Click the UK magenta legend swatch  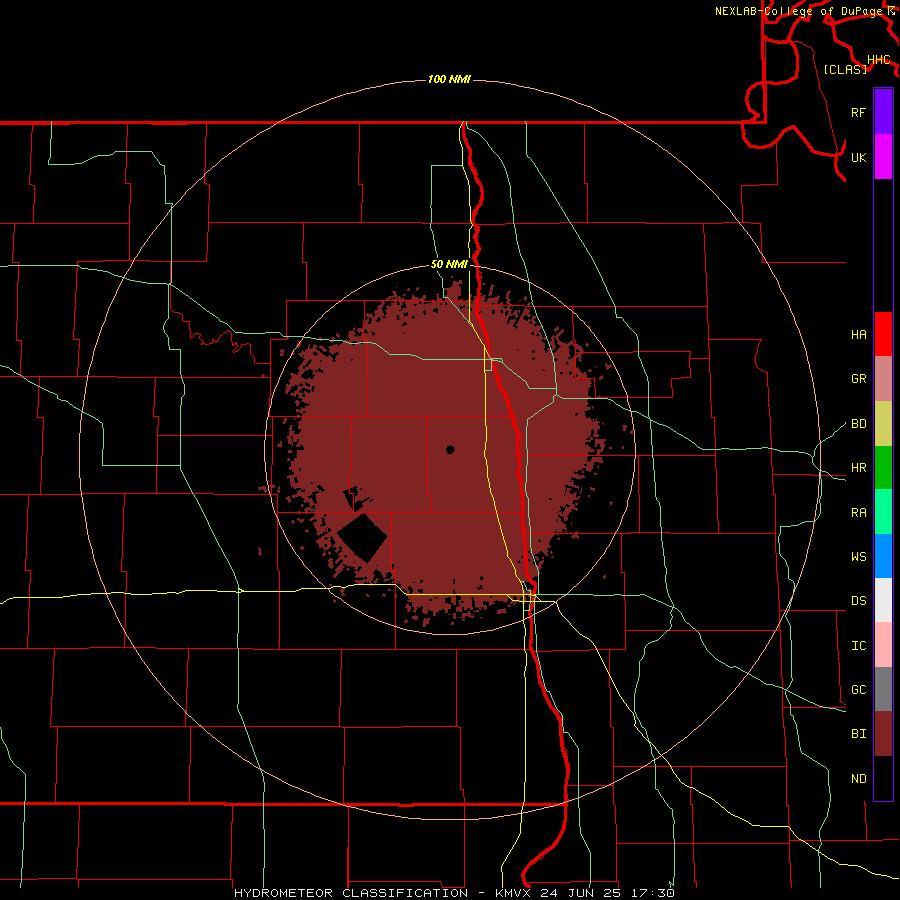(883, 157)
